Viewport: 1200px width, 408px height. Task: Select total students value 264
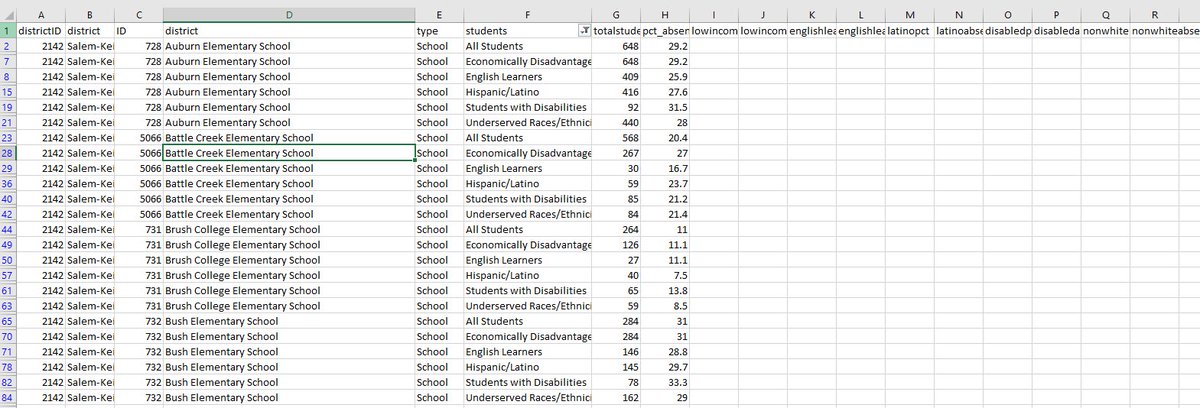click(616, 230)
